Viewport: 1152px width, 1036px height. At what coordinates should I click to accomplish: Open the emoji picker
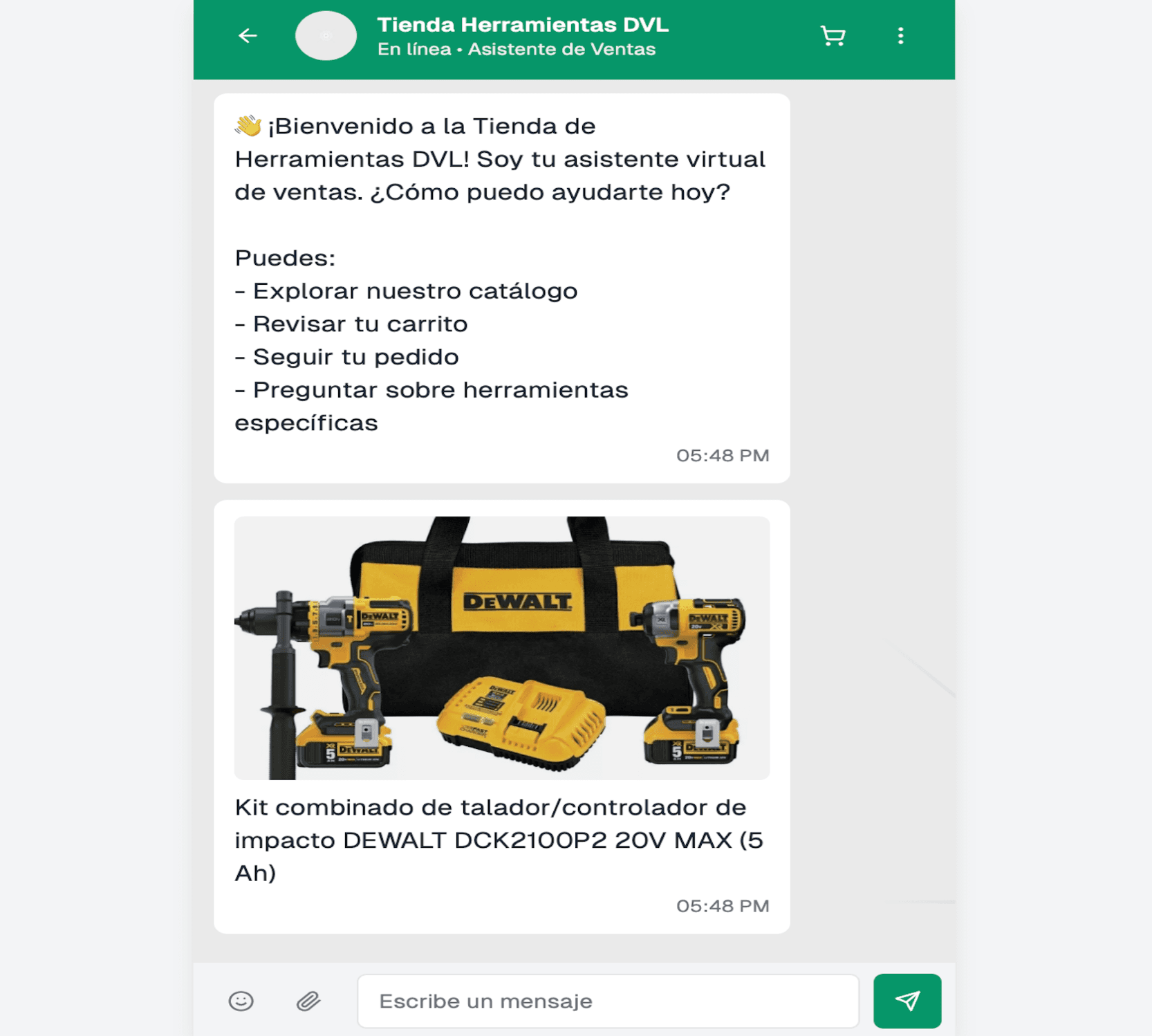point(241,1001)
